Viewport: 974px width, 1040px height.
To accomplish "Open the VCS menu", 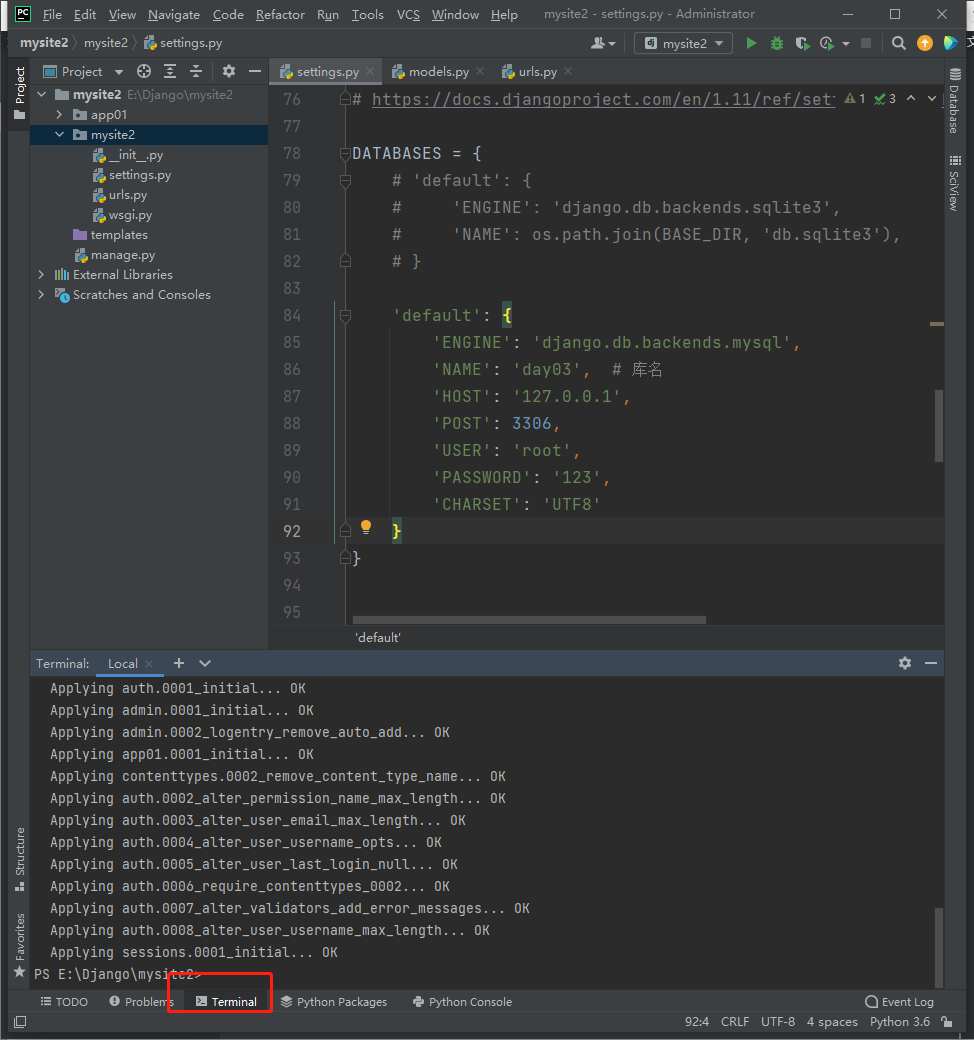I will tap(408, 14).
